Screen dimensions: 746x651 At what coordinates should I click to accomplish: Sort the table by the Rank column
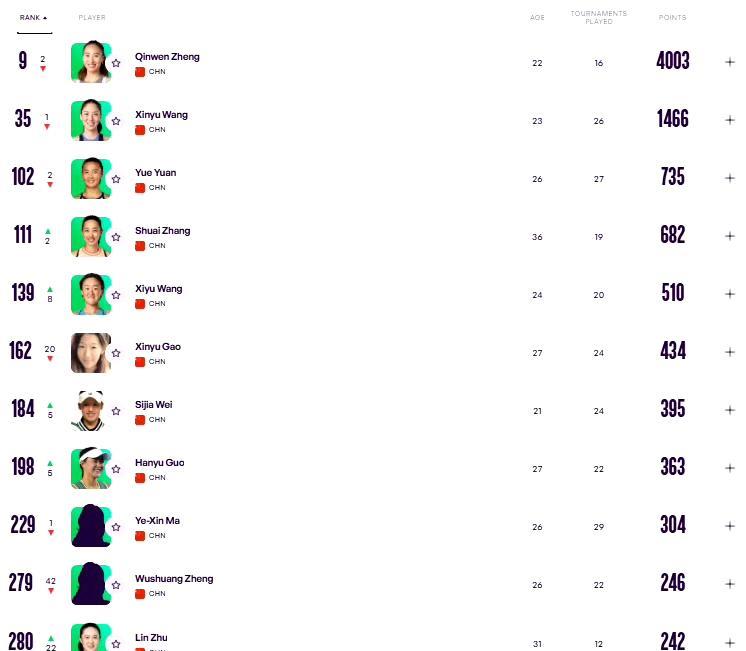(34, 18)
